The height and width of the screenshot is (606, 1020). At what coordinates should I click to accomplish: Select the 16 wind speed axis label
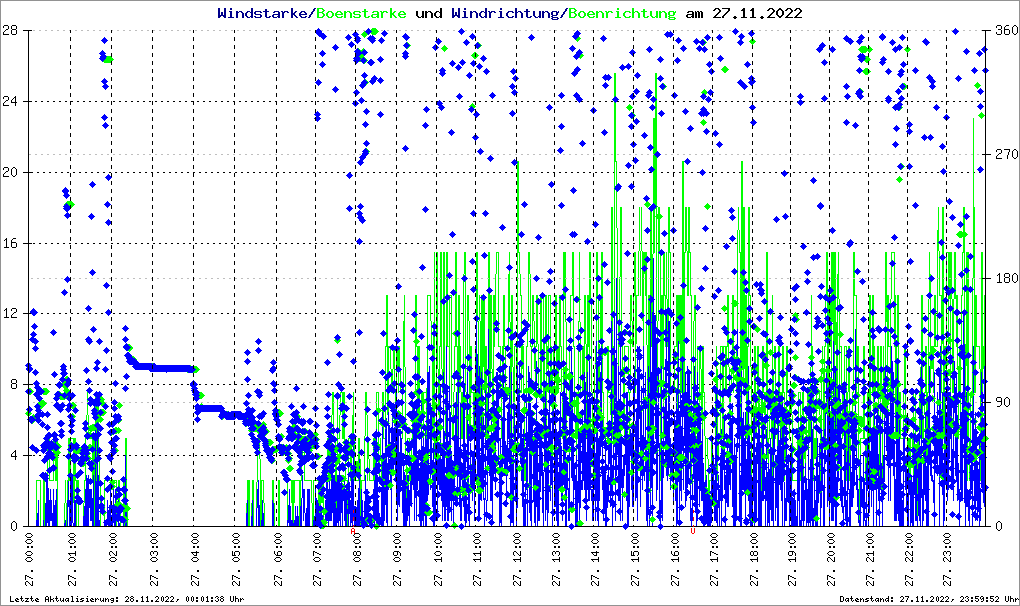(x=9, y=243)
